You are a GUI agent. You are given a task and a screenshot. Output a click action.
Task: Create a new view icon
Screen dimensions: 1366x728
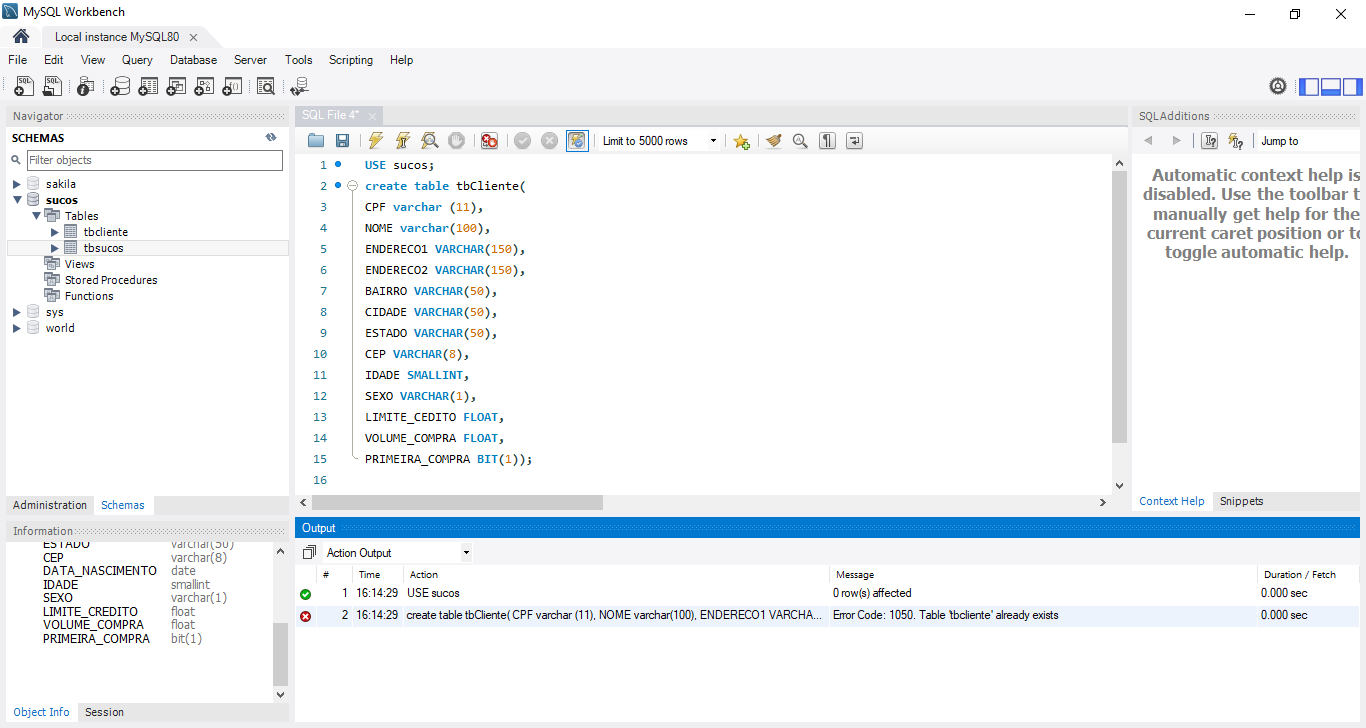[176, 87]
